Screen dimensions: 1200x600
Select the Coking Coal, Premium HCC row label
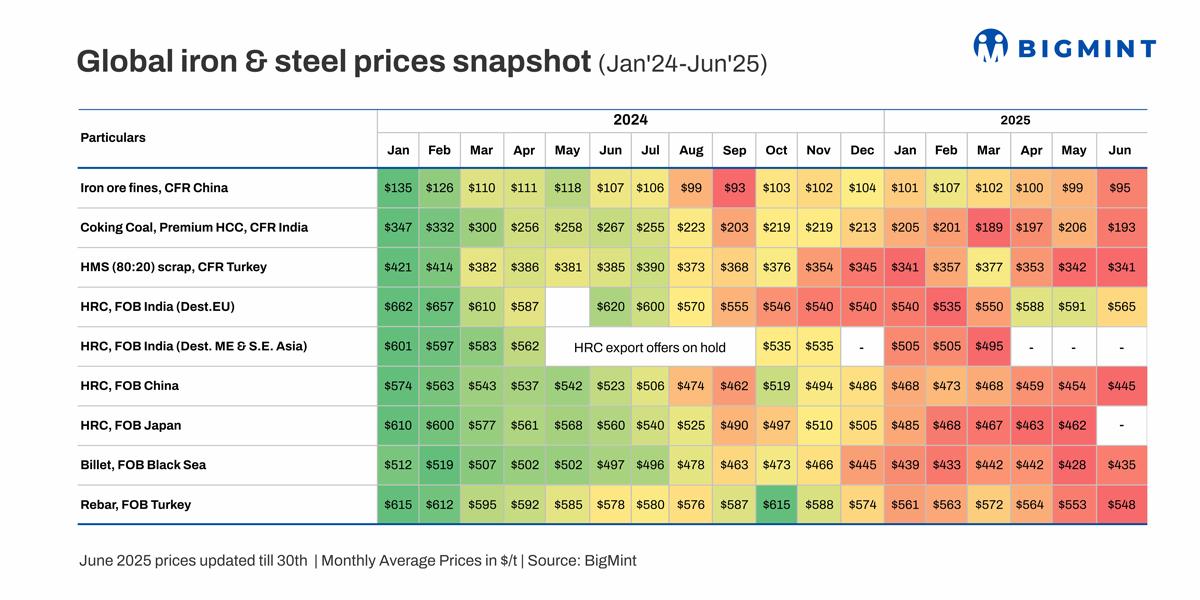click(194, 228)
